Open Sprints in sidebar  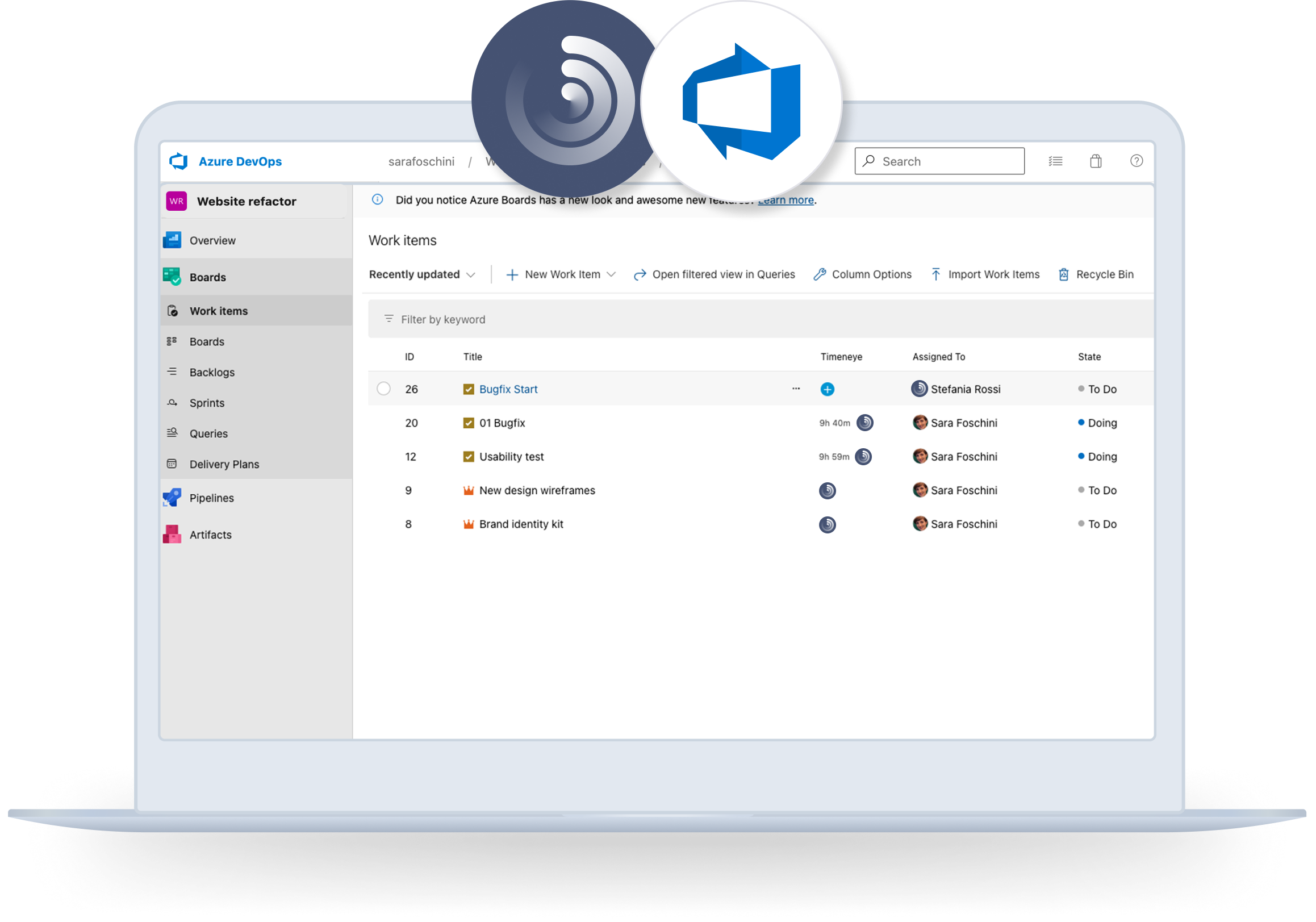[256, 404]
